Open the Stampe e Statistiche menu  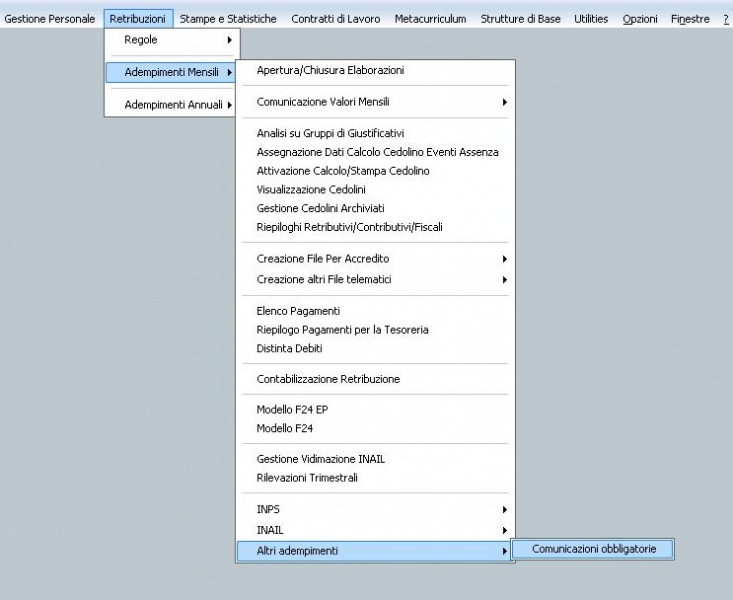tap(228, 19)
